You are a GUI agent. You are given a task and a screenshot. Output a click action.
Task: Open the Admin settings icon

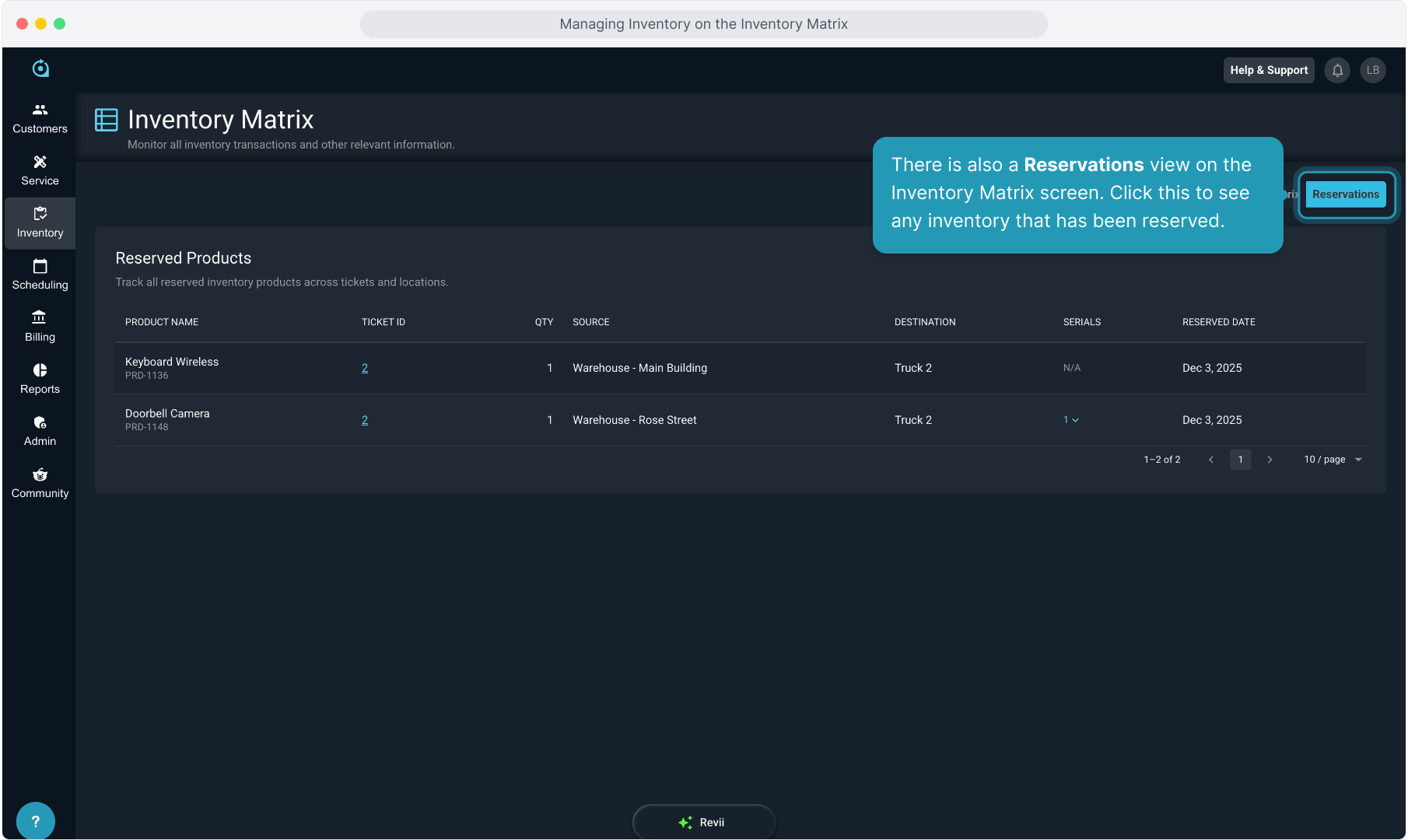(40, 431)
